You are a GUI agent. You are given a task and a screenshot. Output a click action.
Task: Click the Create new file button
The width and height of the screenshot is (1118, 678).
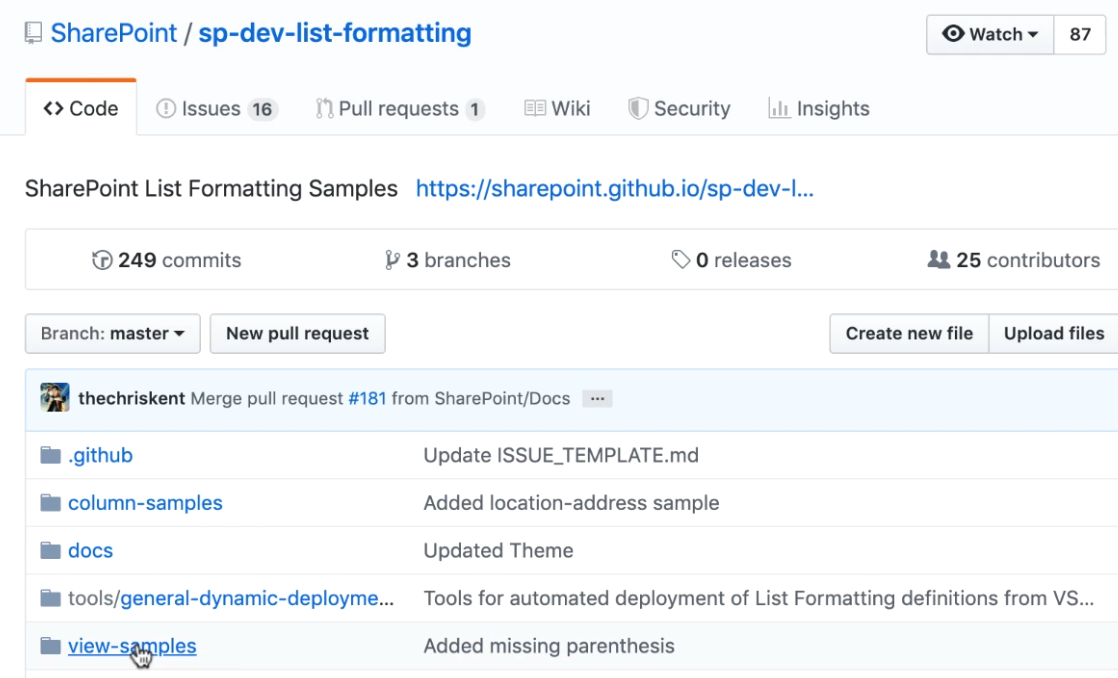(909, 334)
